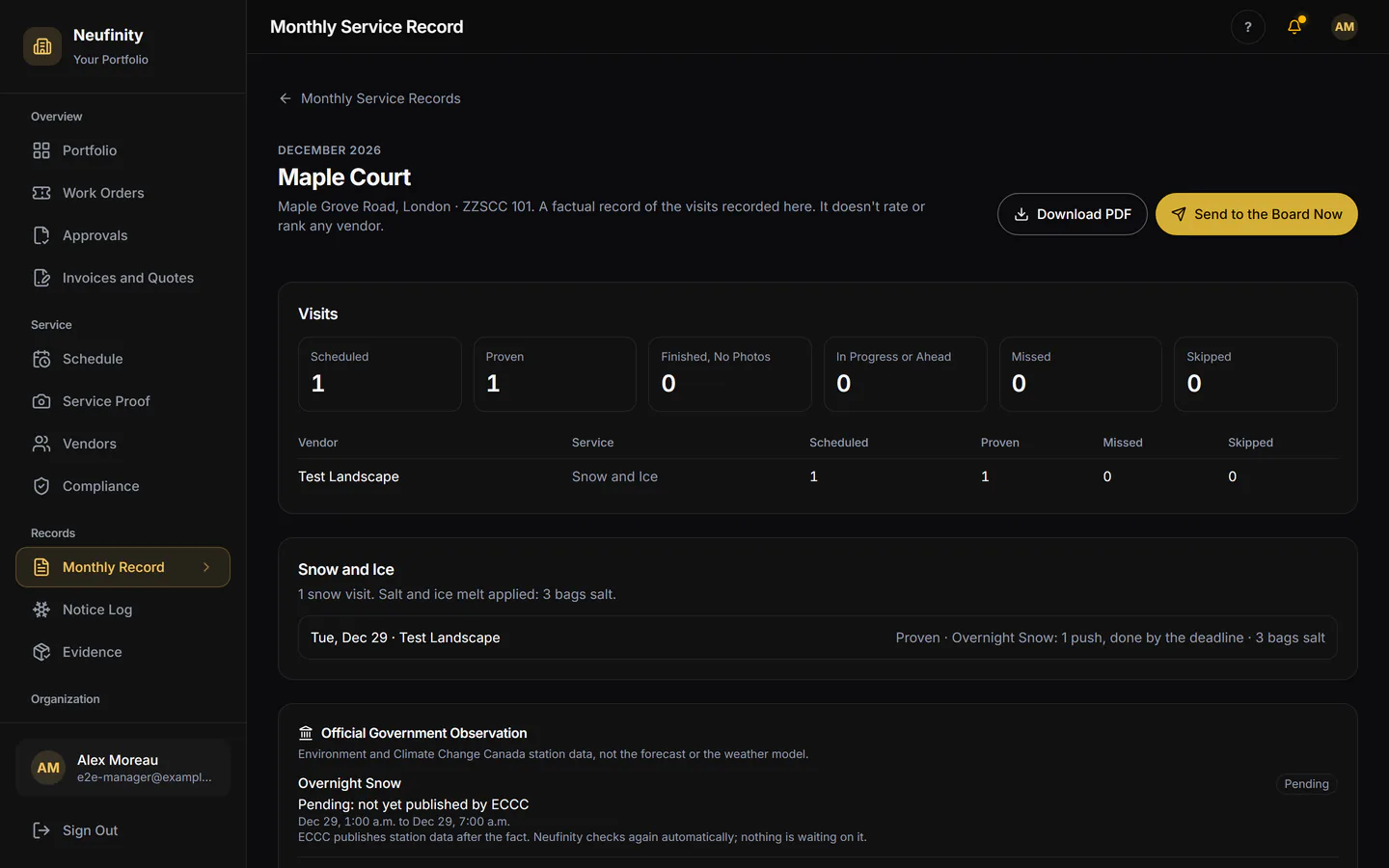Click the Tue, Dec 29 visit row
The height and width of the screenshot is (868, 1389).
point(818,637)
